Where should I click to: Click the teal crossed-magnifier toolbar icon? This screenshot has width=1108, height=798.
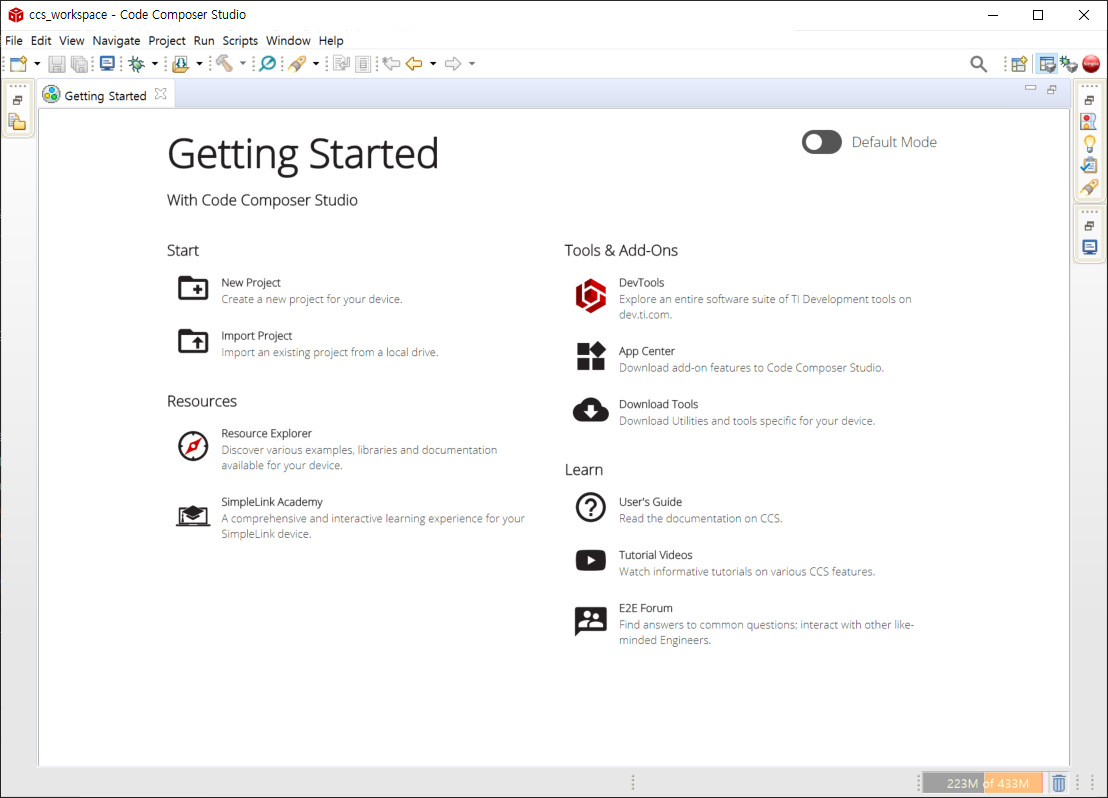(268, 64)
